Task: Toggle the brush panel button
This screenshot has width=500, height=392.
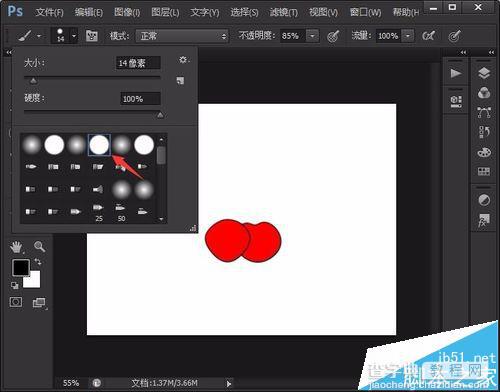Action: 92,36
